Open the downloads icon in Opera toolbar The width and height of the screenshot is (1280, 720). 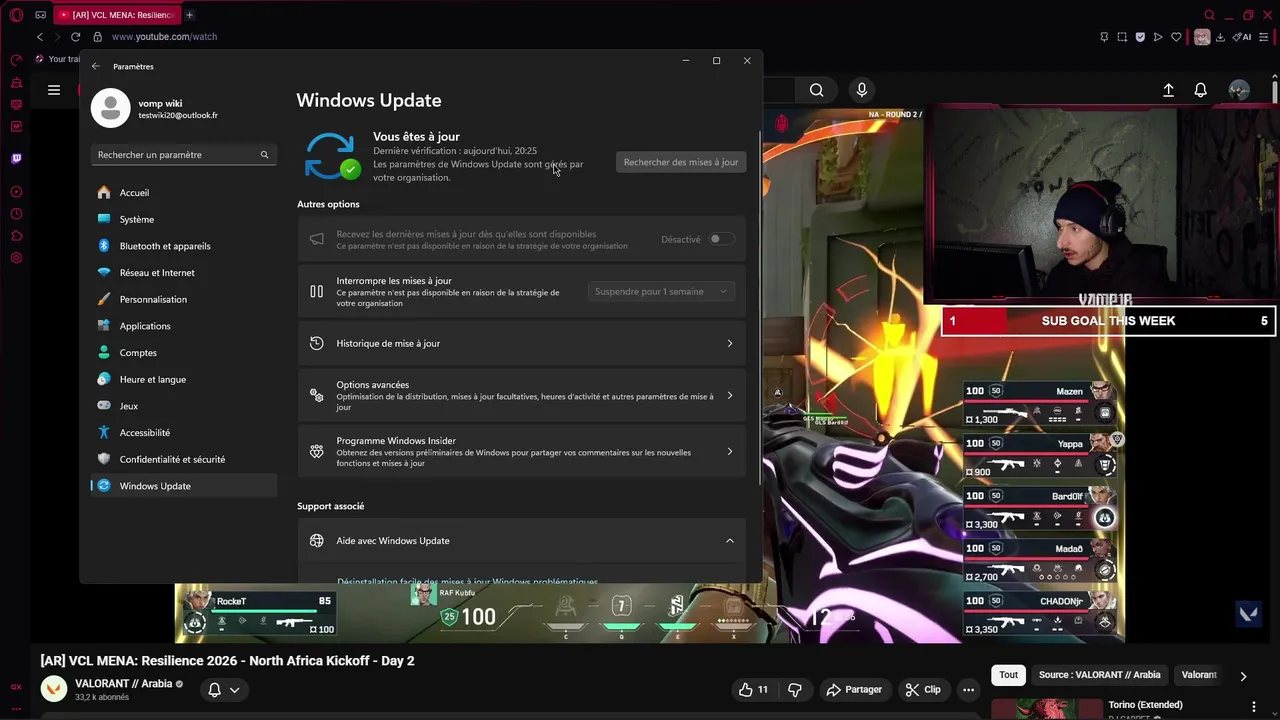point(1221,37)
